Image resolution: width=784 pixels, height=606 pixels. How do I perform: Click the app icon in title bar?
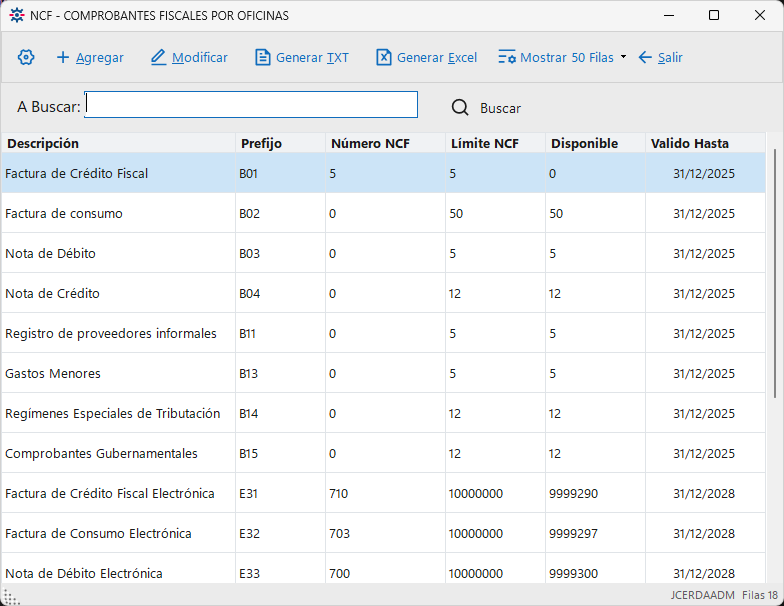pos(17,16)
